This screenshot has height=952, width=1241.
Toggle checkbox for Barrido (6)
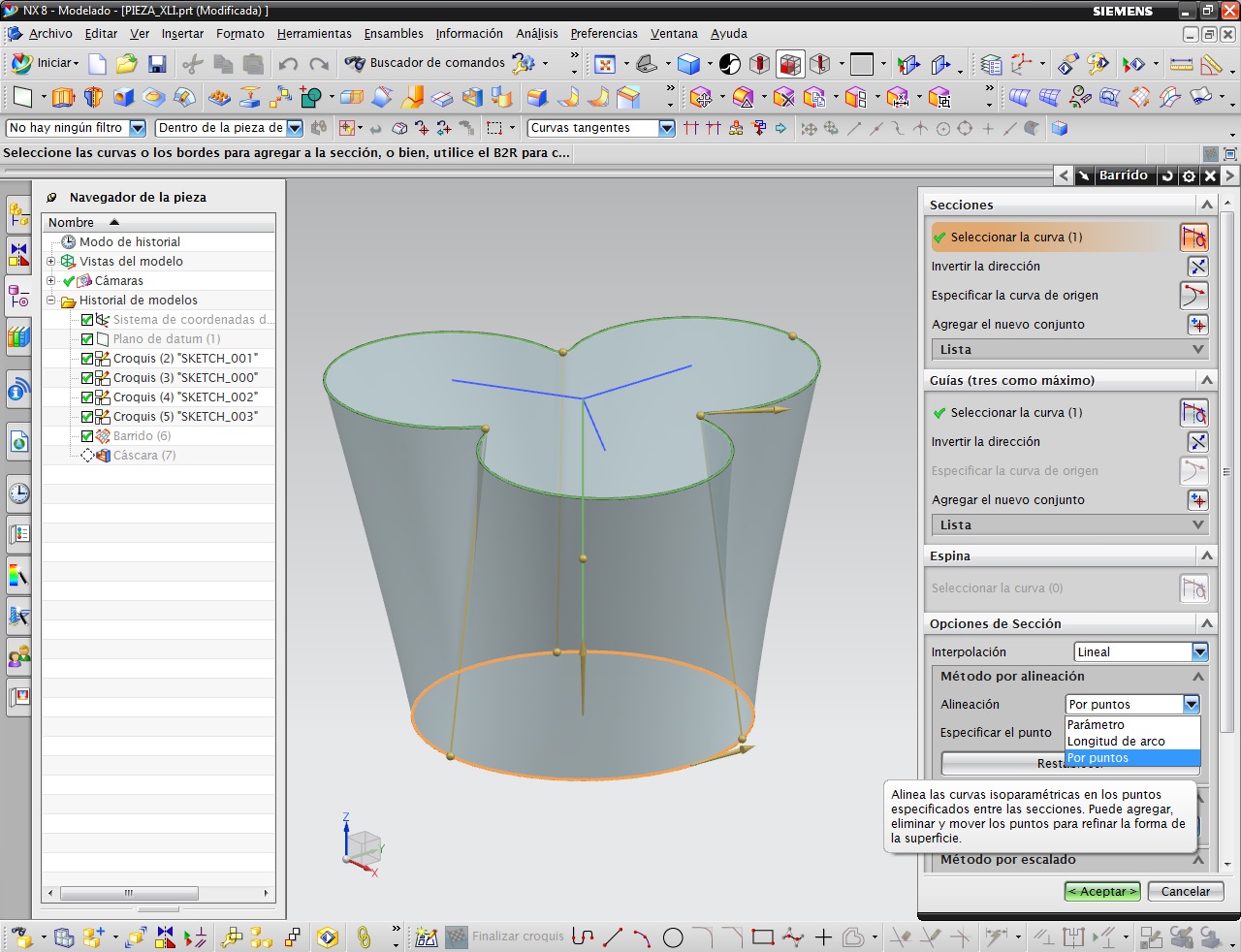click(87, 436)
